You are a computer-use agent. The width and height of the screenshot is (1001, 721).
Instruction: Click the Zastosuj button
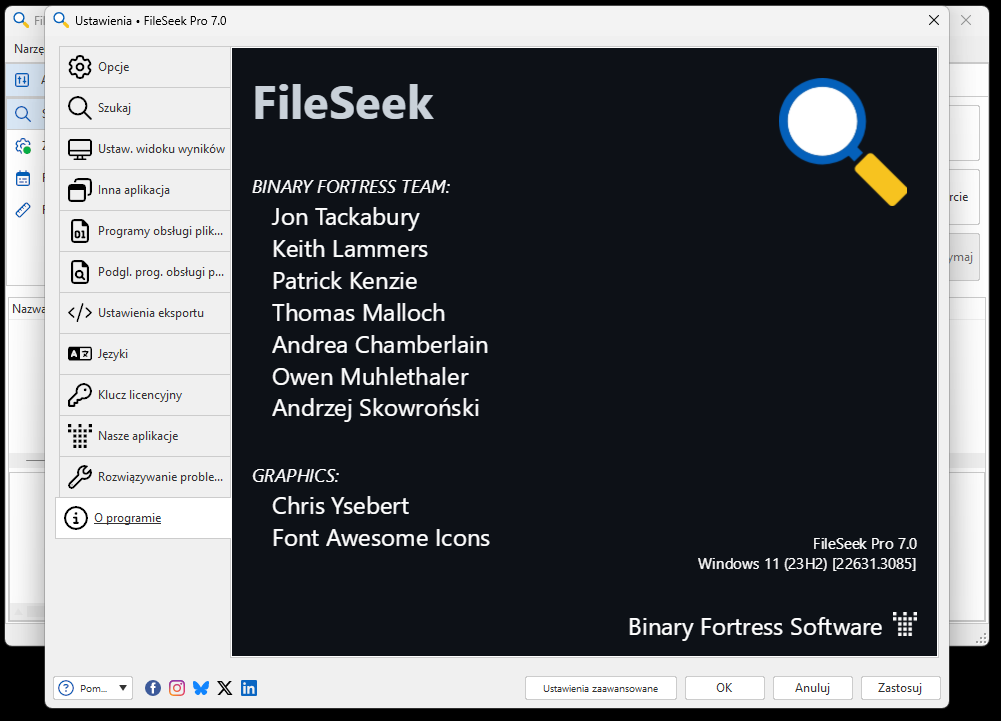coord(899,688)
